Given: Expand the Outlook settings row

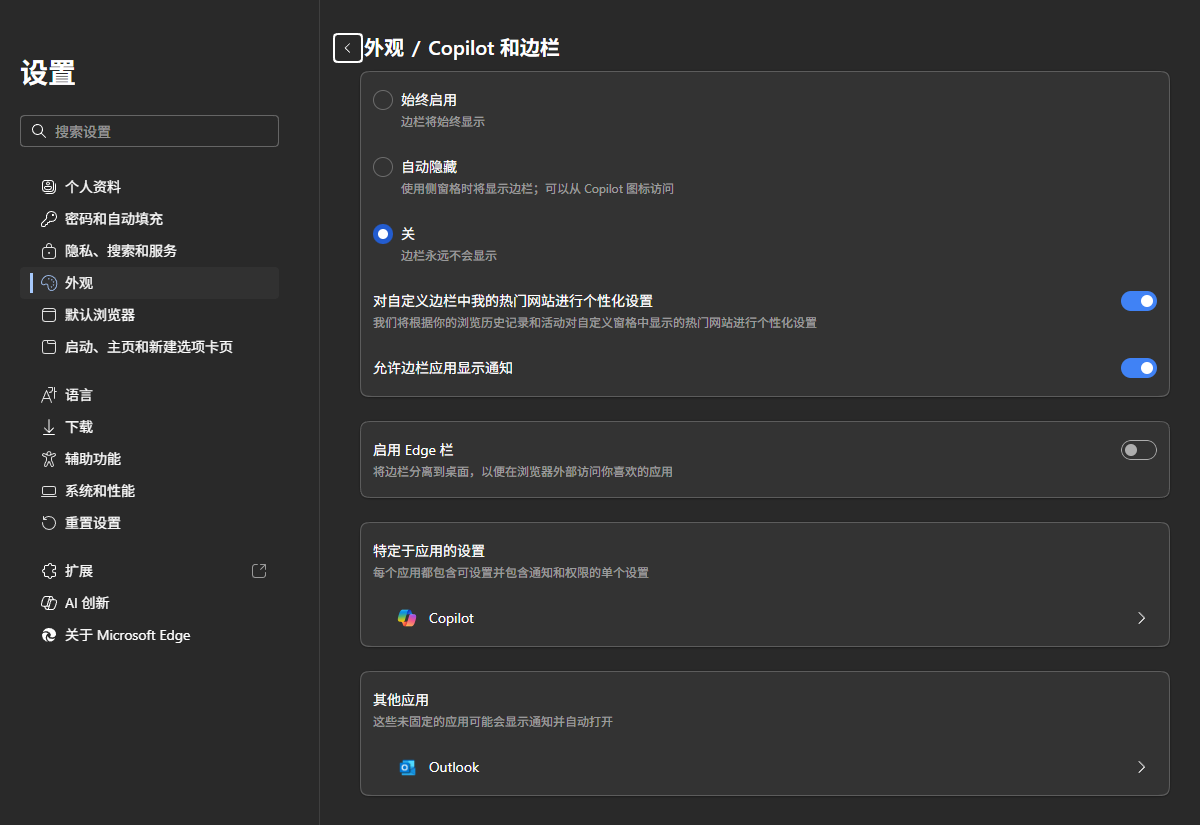Looking at the screenshot, I should (x=1141, y=767).
